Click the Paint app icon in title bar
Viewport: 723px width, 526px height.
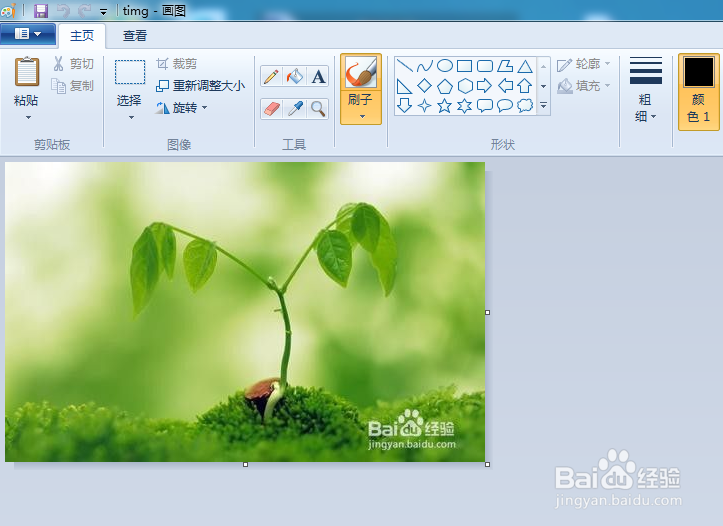[x=9, y=10]
